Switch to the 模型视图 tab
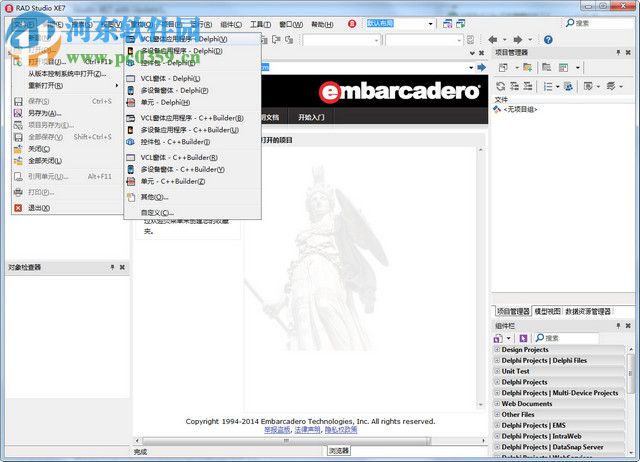The image size is (640, 462). click(x=547, y=311)
